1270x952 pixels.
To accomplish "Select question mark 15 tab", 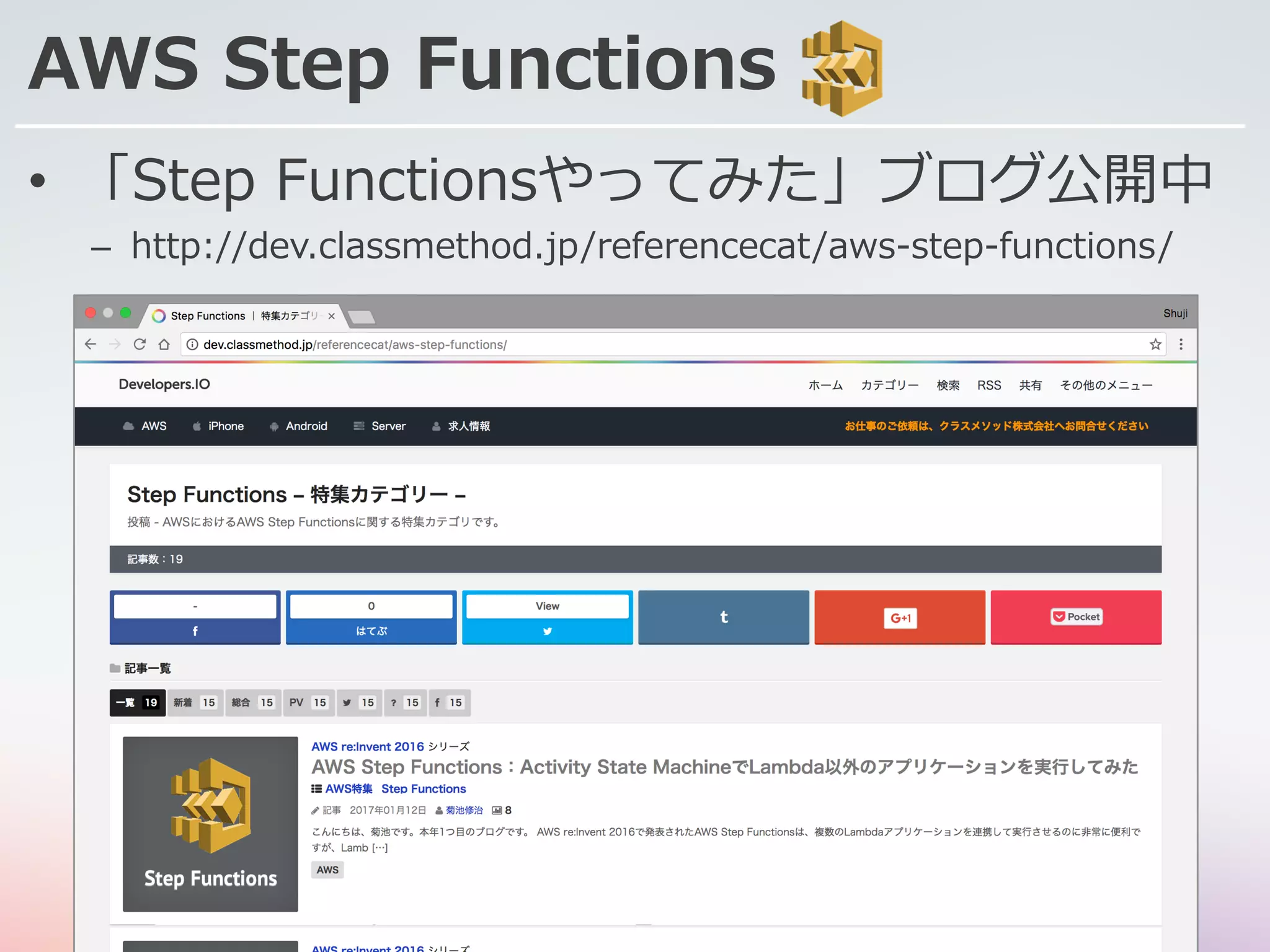I will (406, 703).
